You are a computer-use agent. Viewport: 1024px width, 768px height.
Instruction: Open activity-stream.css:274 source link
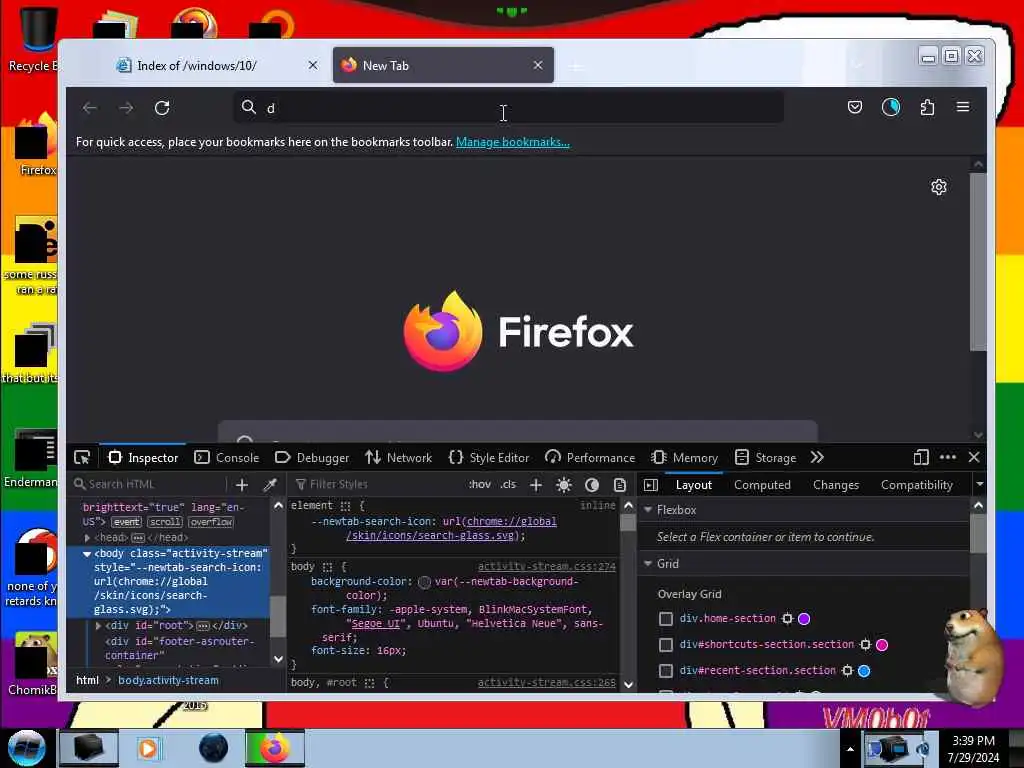click(x=547, y=566)
